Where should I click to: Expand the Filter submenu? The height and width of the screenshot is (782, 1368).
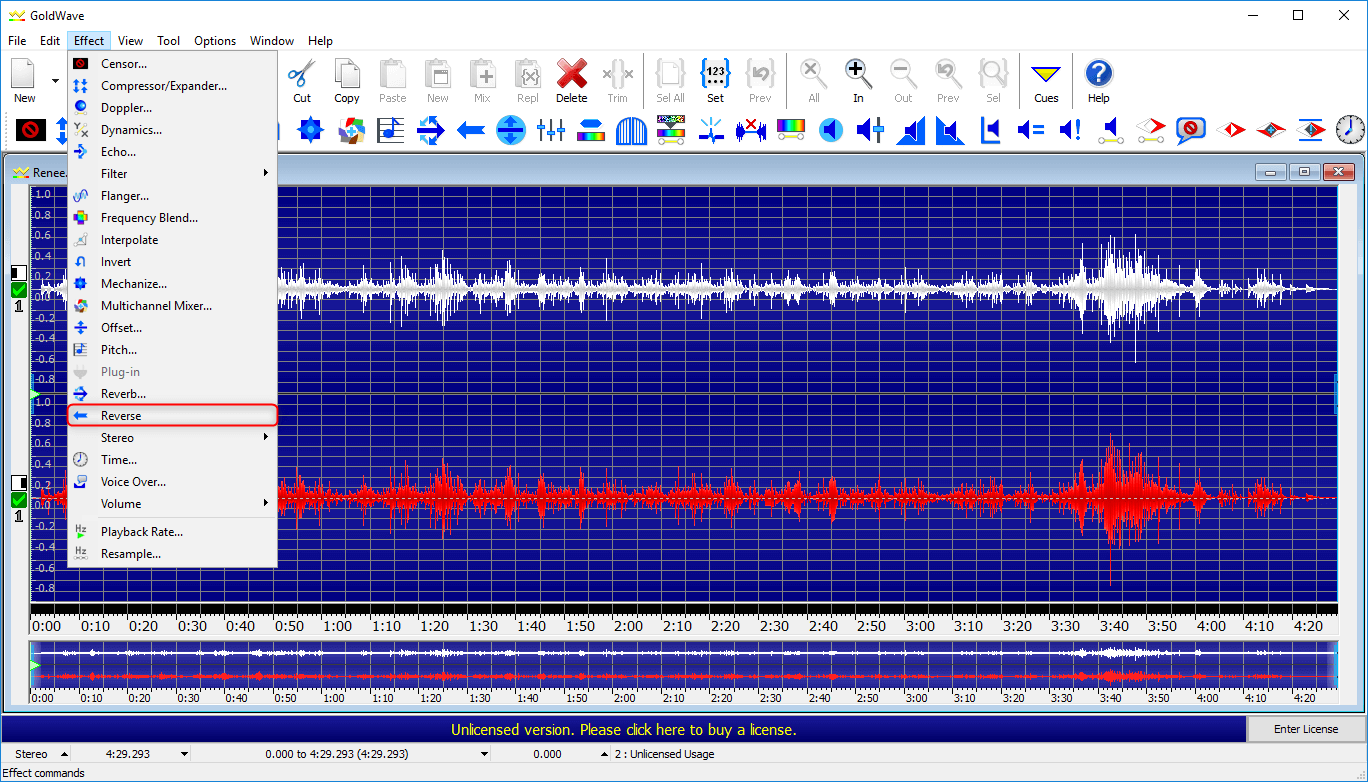coord(172,174)
